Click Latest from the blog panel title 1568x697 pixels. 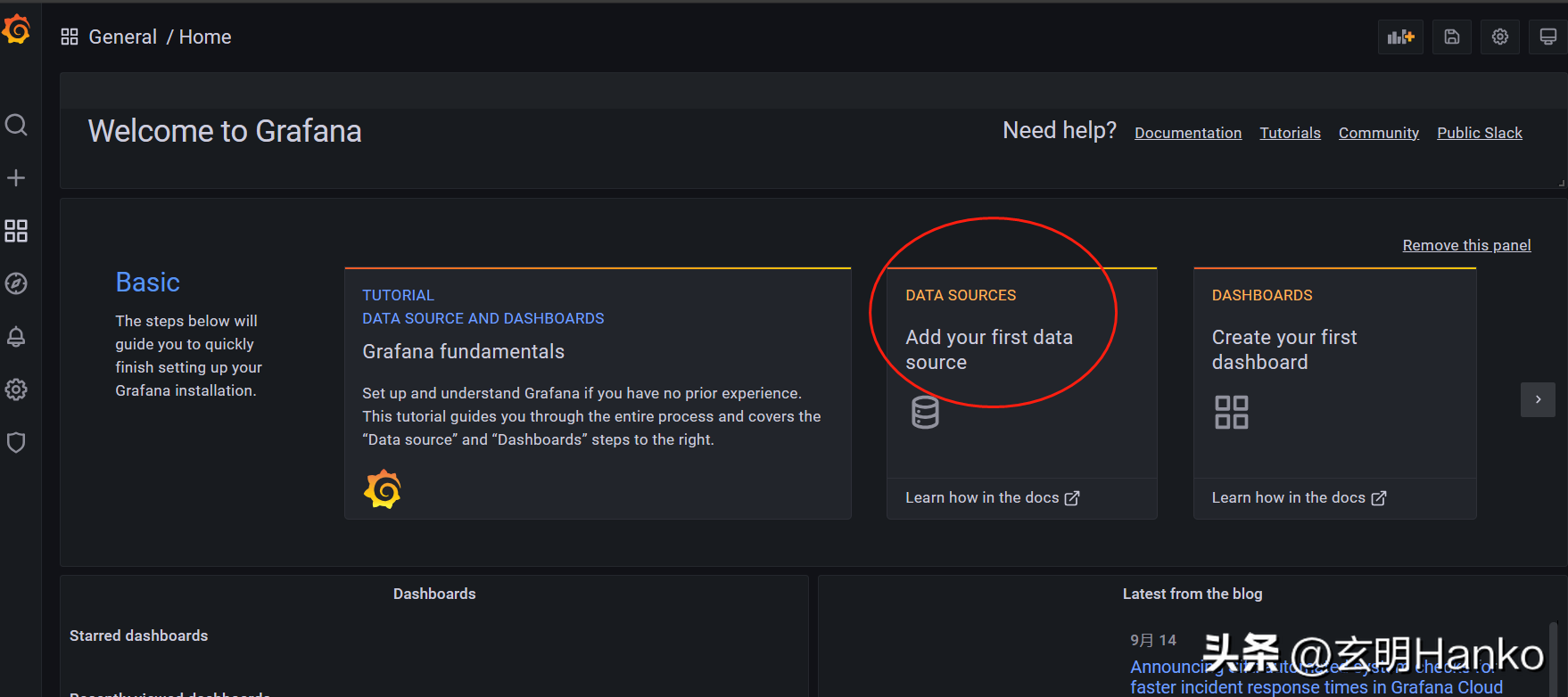click(1193, 594)
